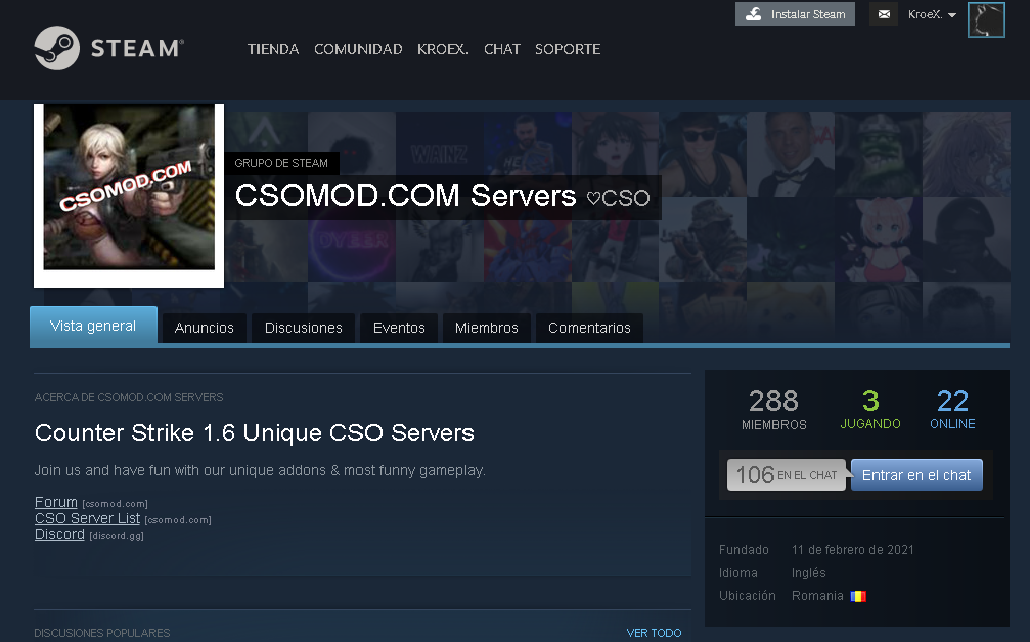Click the Romania flag icon
This screenshot has width=1030, height=642.
click(858, 596)
